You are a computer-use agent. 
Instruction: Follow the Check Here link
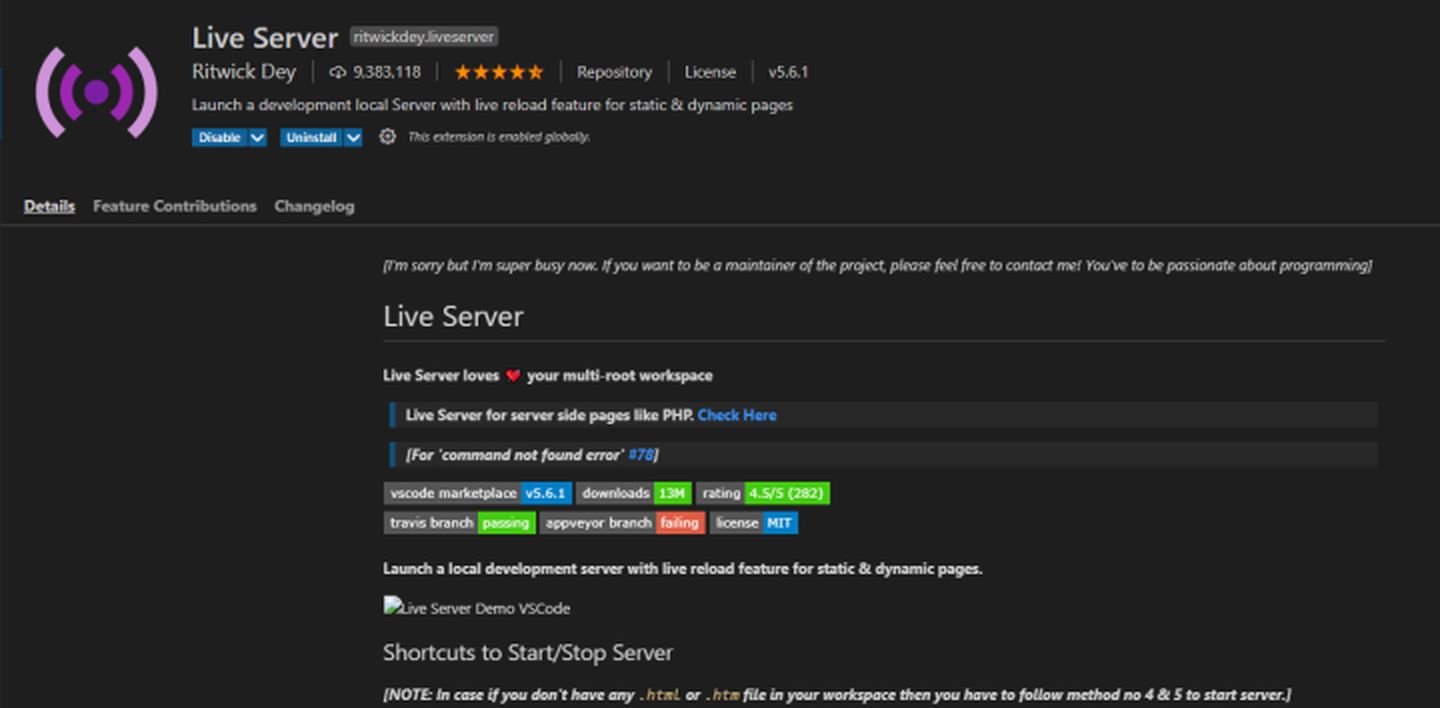pos(737,415)
